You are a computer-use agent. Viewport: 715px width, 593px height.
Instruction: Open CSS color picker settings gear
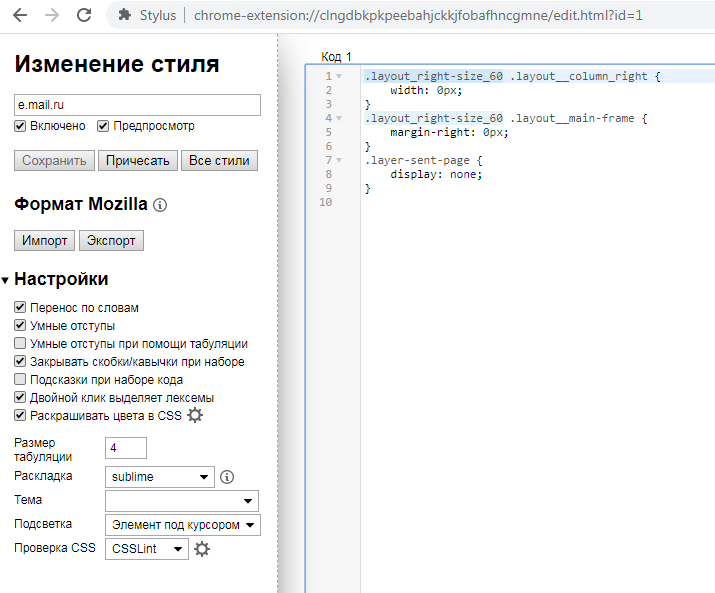pyautogui.click(x=195, y=416)
